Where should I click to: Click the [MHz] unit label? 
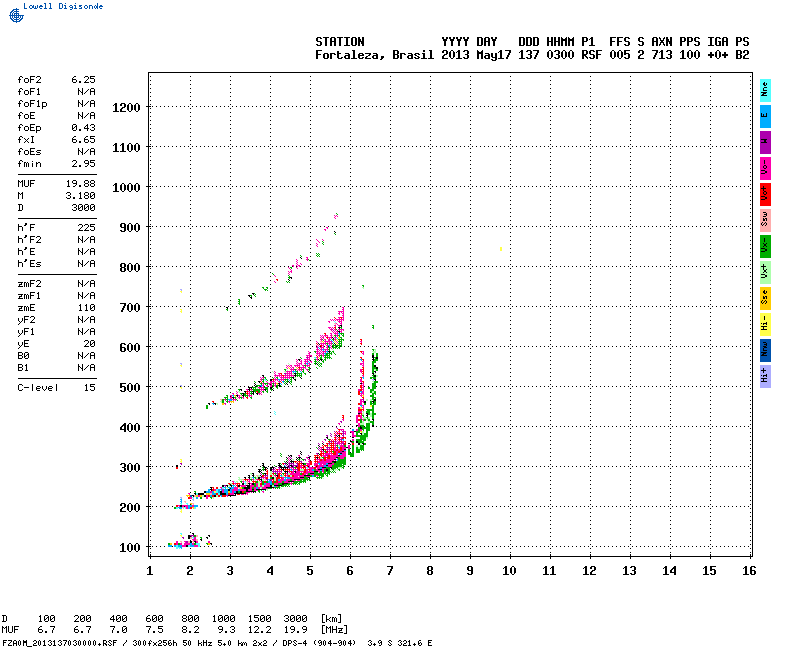click(x=334, y=630)
